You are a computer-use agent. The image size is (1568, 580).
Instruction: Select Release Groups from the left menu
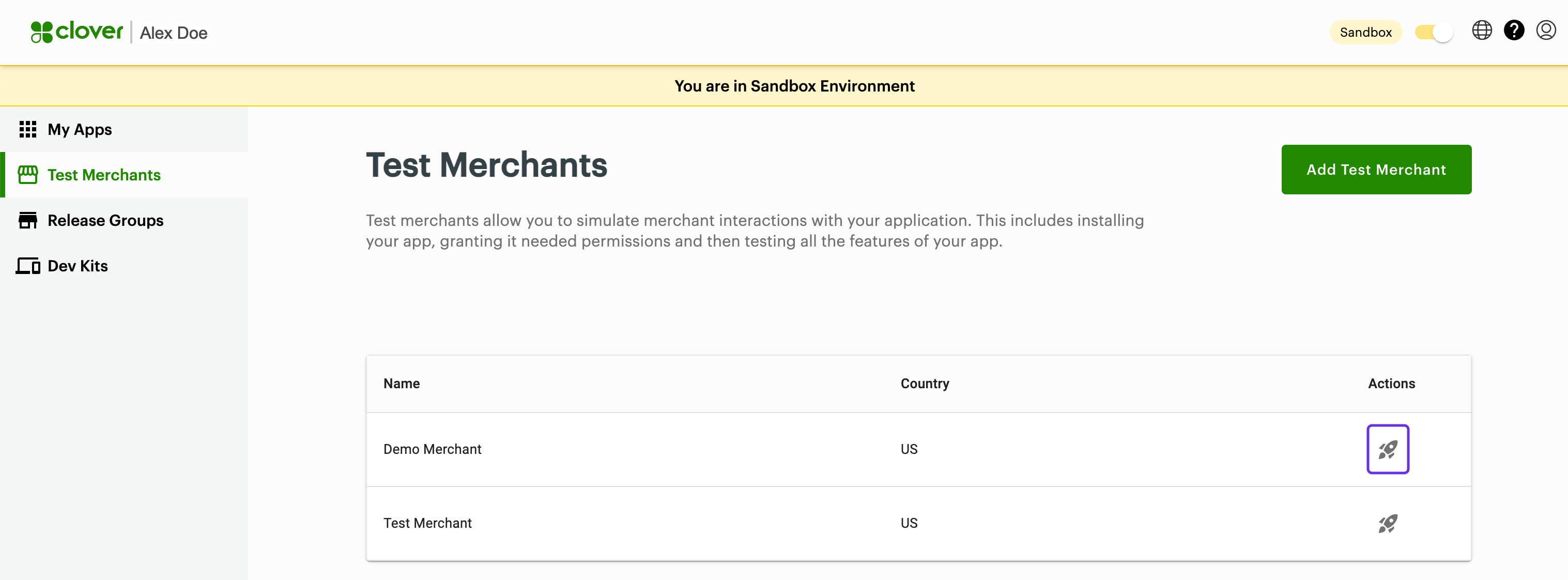click(106, 220)
